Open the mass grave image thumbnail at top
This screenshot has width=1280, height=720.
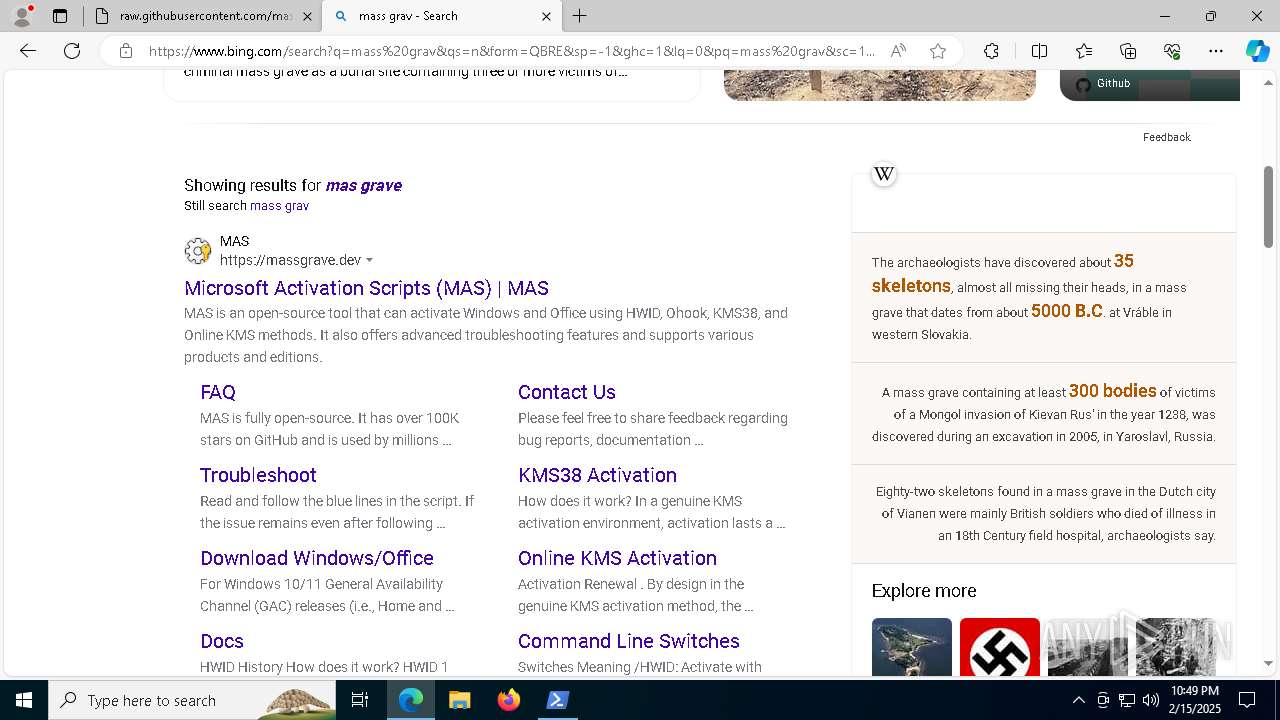pyautogui.click(x=880, y=85)
